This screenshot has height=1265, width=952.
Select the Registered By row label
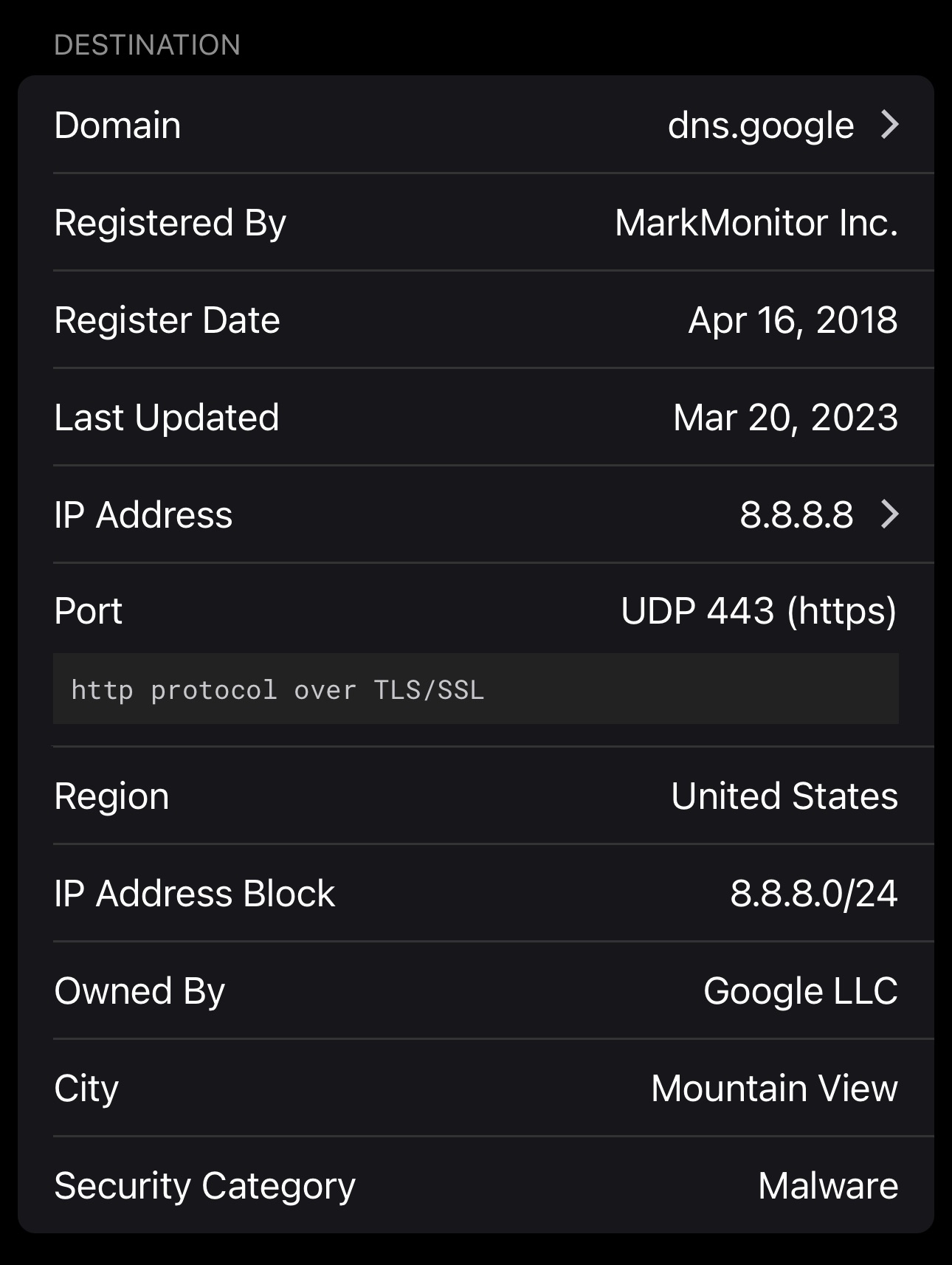(170, 223)
